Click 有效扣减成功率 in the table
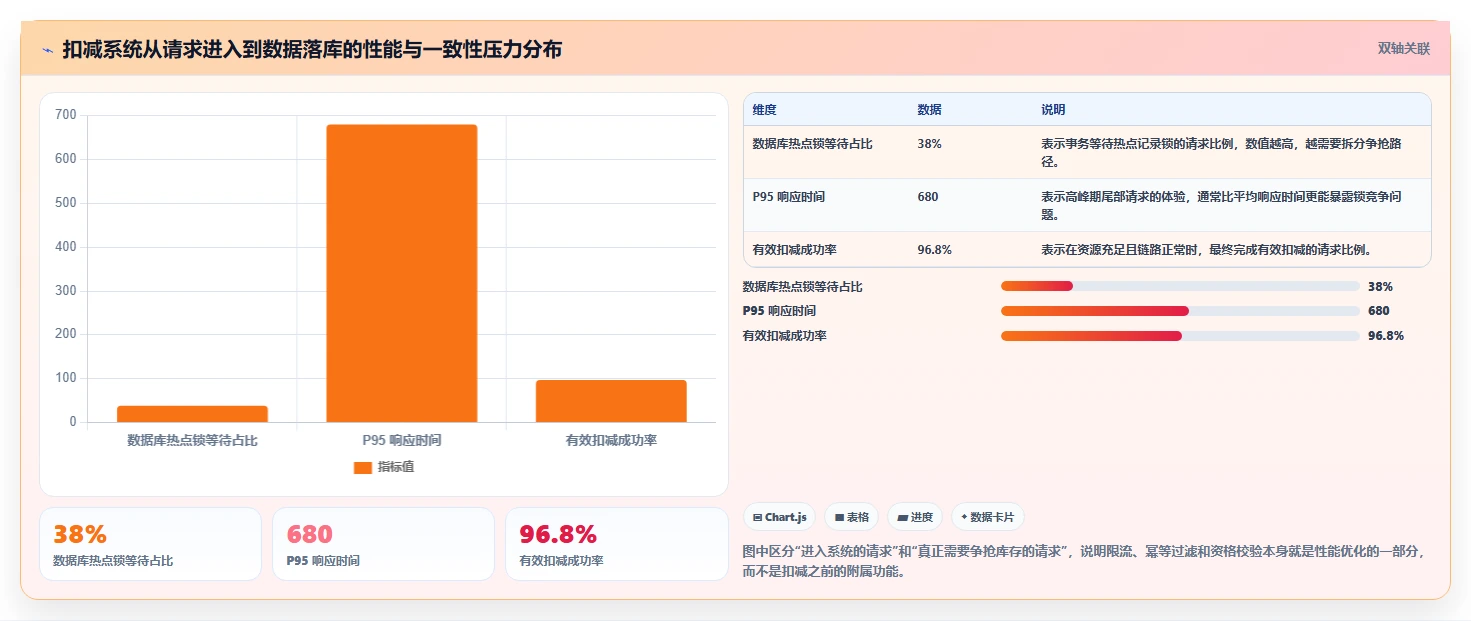The image size is (1471, 621). pyautogui.click(x=794, y=250)
